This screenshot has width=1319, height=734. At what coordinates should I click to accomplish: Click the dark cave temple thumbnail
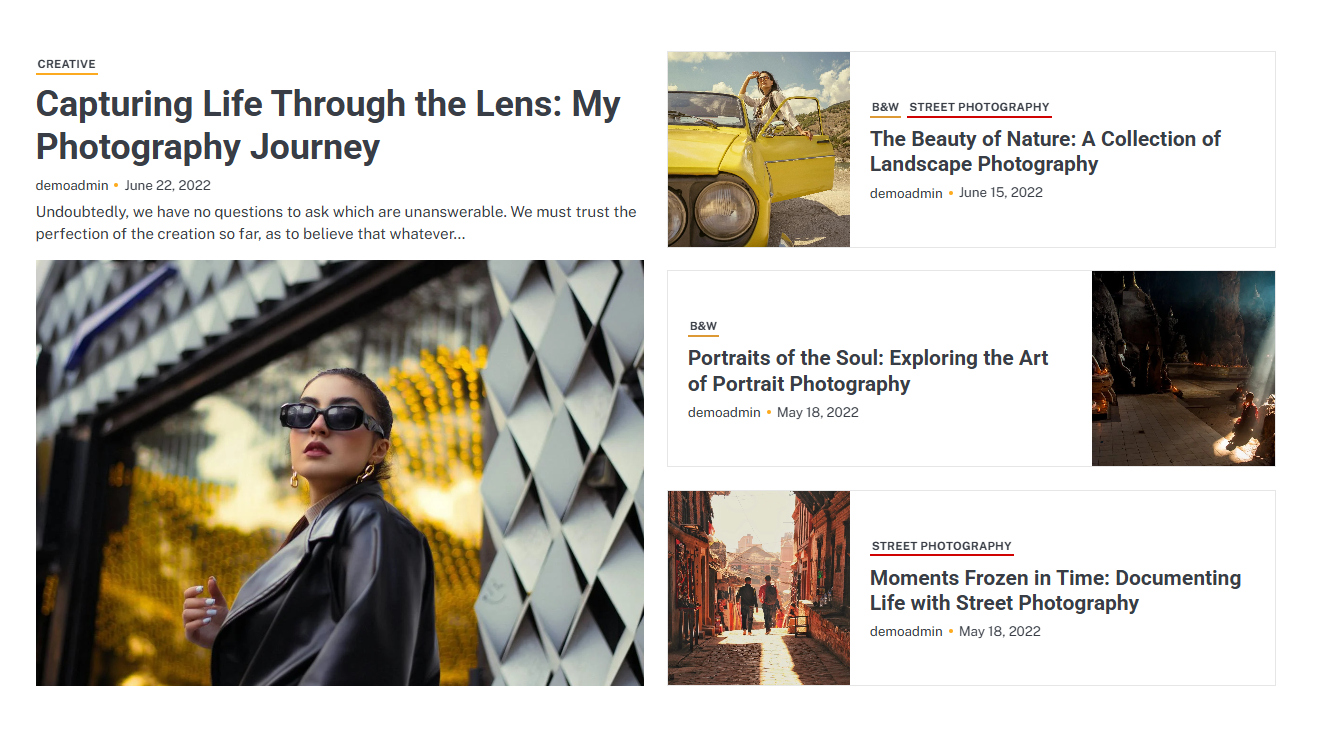coord(1183,368)
